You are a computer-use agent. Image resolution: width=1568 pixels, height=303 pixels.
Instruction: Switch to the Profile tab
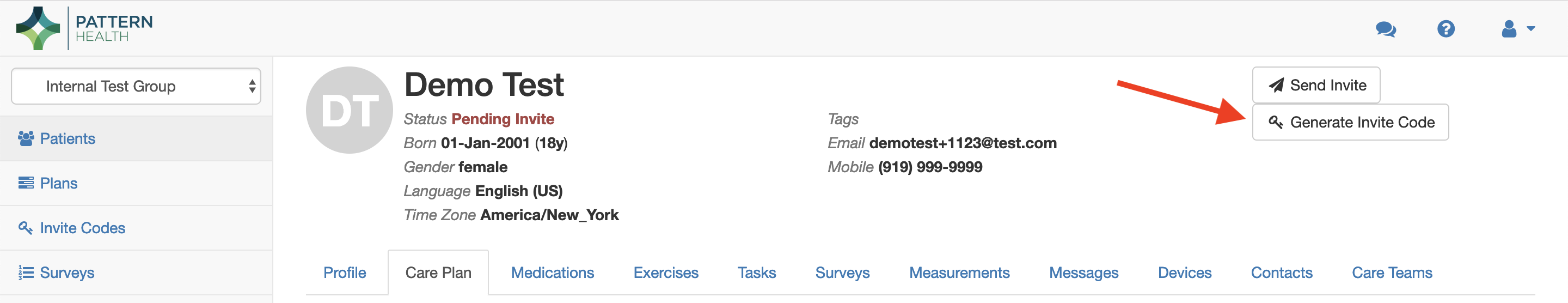click(345, 273)
